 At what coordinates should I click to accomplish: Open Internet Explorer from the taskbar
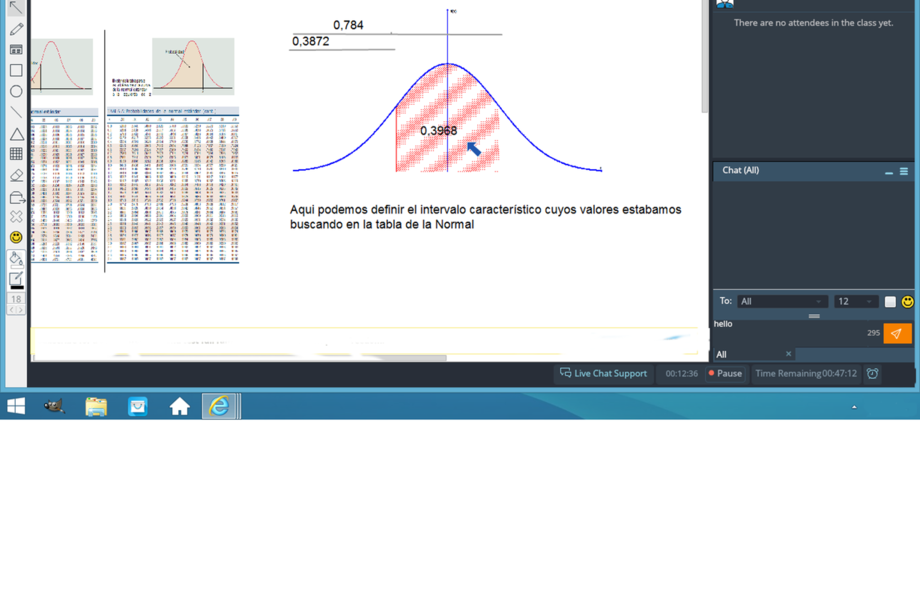pos(219,405)
